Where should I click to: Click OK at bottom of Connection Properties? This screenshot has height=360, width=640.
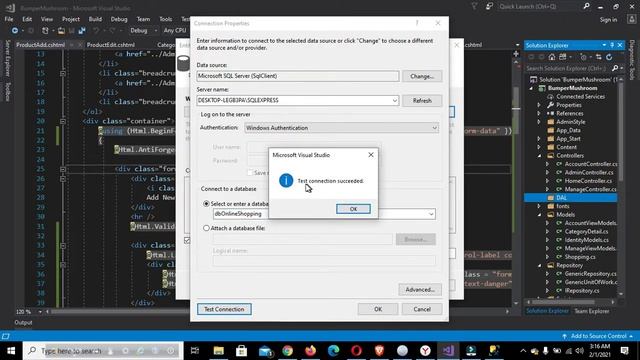pyautogui.click(x=378, y=309)
